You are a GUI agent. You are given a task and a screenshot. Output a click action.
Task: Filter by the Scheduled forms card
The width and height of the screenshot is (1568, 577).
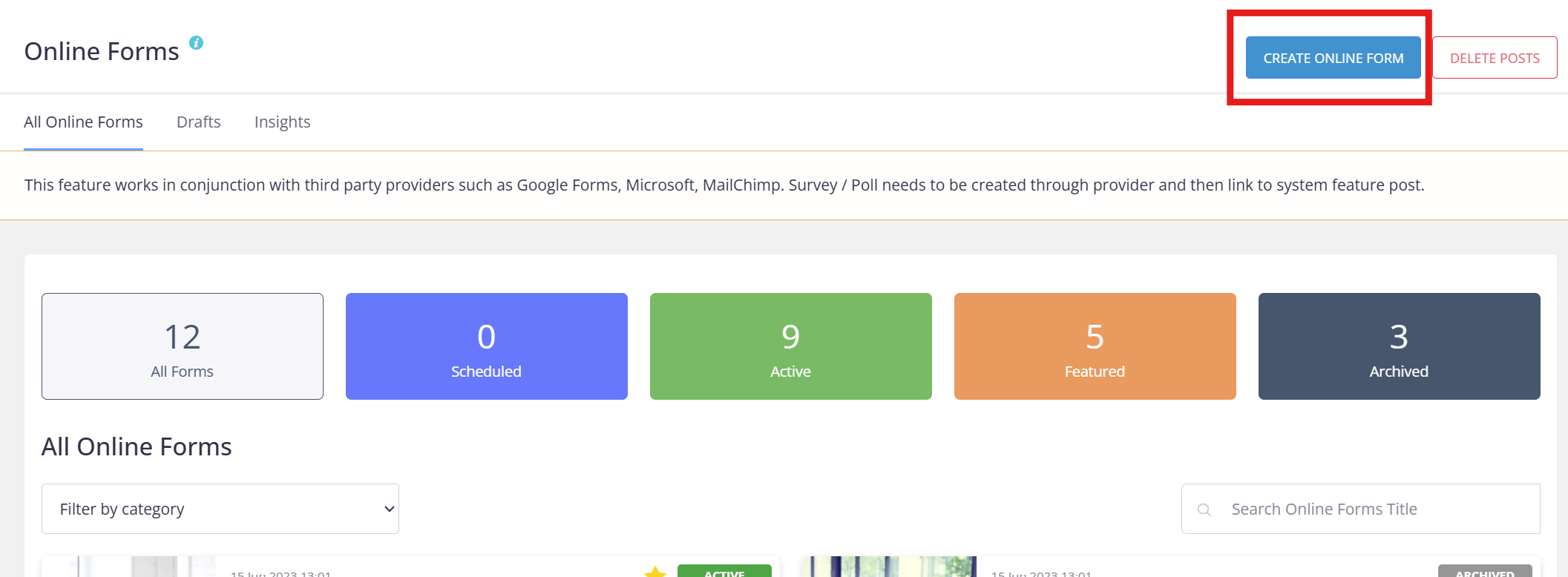tap(487, 346)
